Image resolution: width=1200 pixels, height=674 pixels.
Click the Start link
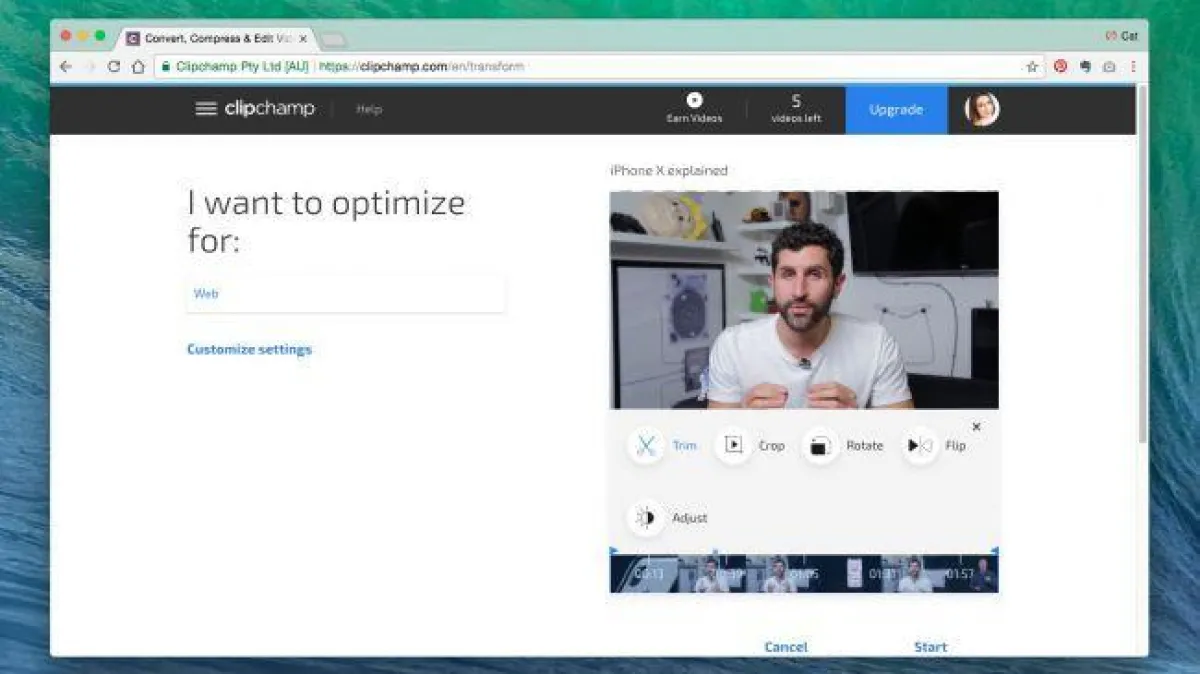pyautogui.click(x=930, y=647)
